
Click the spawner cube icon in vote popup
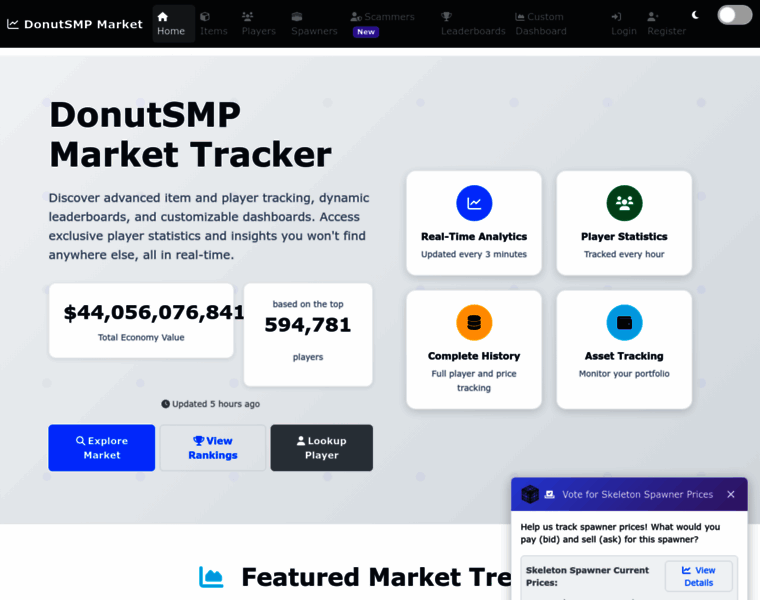[x=530, y=494]
